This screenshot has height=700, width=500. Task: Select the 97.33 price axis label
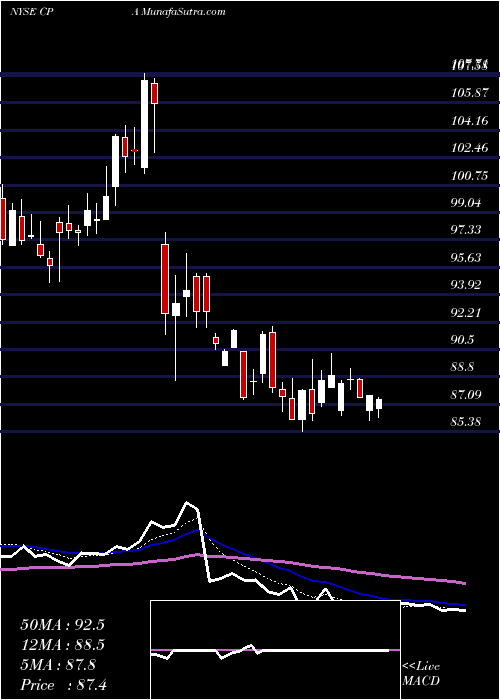pyautogui.click(x=467, y=230)
